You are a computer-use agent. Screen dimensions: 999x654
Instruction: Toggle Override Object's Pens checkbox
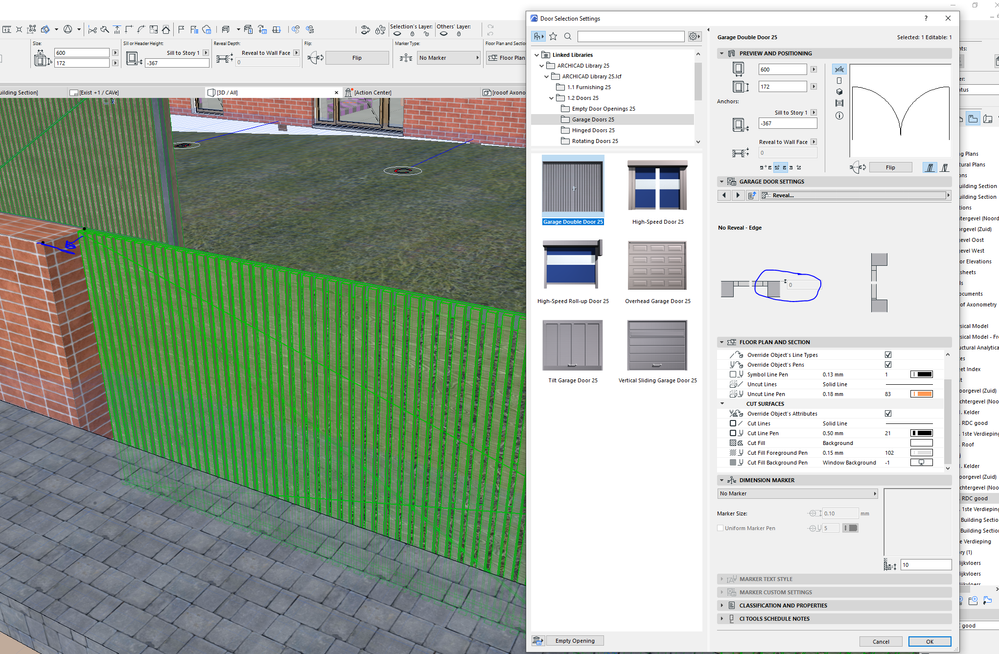coord(888,365)
